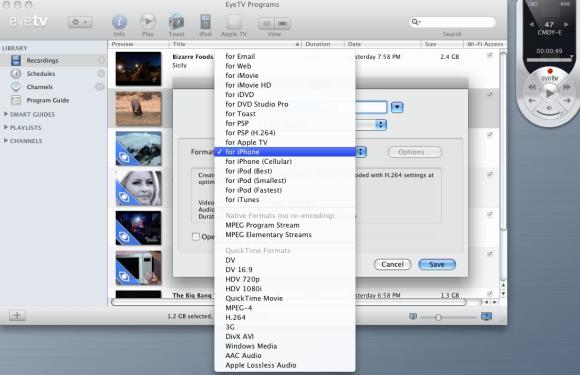
Task: Switch to list view in View control
Action: pyautogui.click(x=266, y=24)
